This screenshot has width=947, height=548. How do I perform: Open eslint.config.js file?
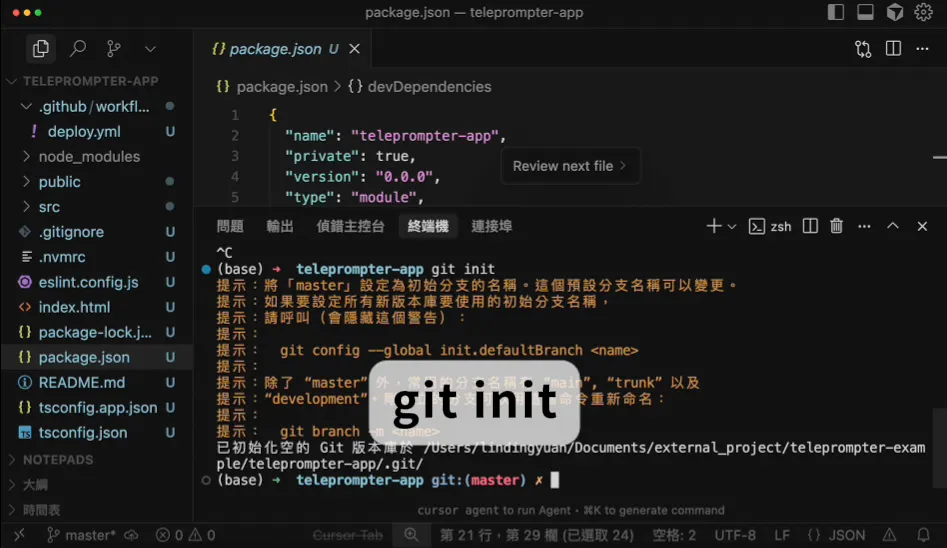(88, 282)
